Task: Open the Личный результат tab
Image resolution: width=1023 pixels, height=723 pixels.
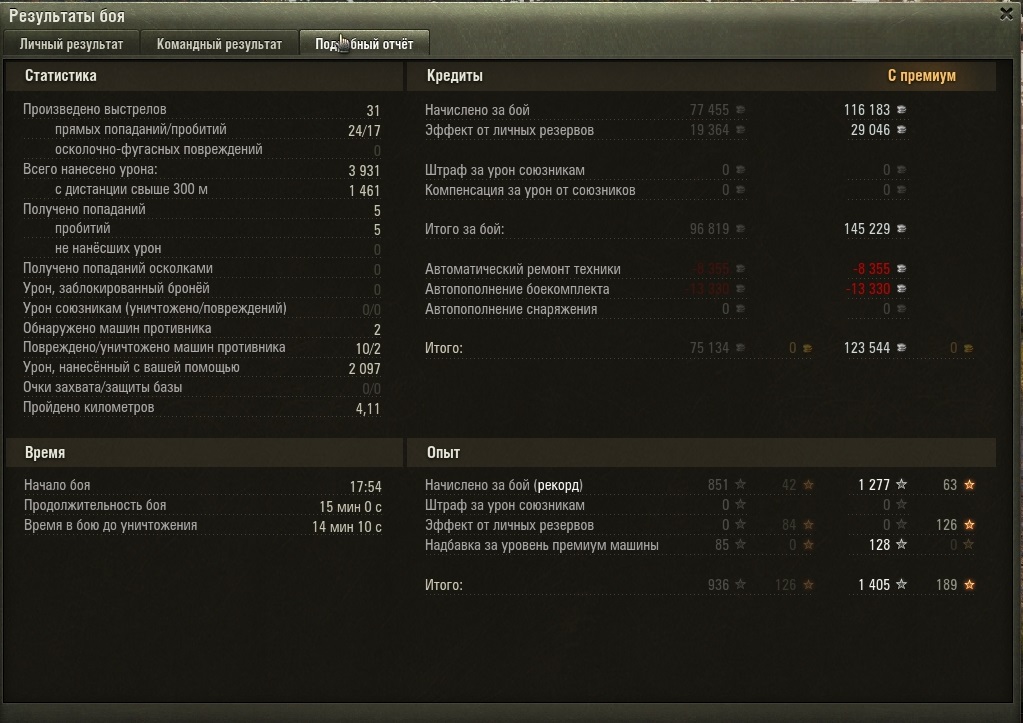Action: coord(71,44)
